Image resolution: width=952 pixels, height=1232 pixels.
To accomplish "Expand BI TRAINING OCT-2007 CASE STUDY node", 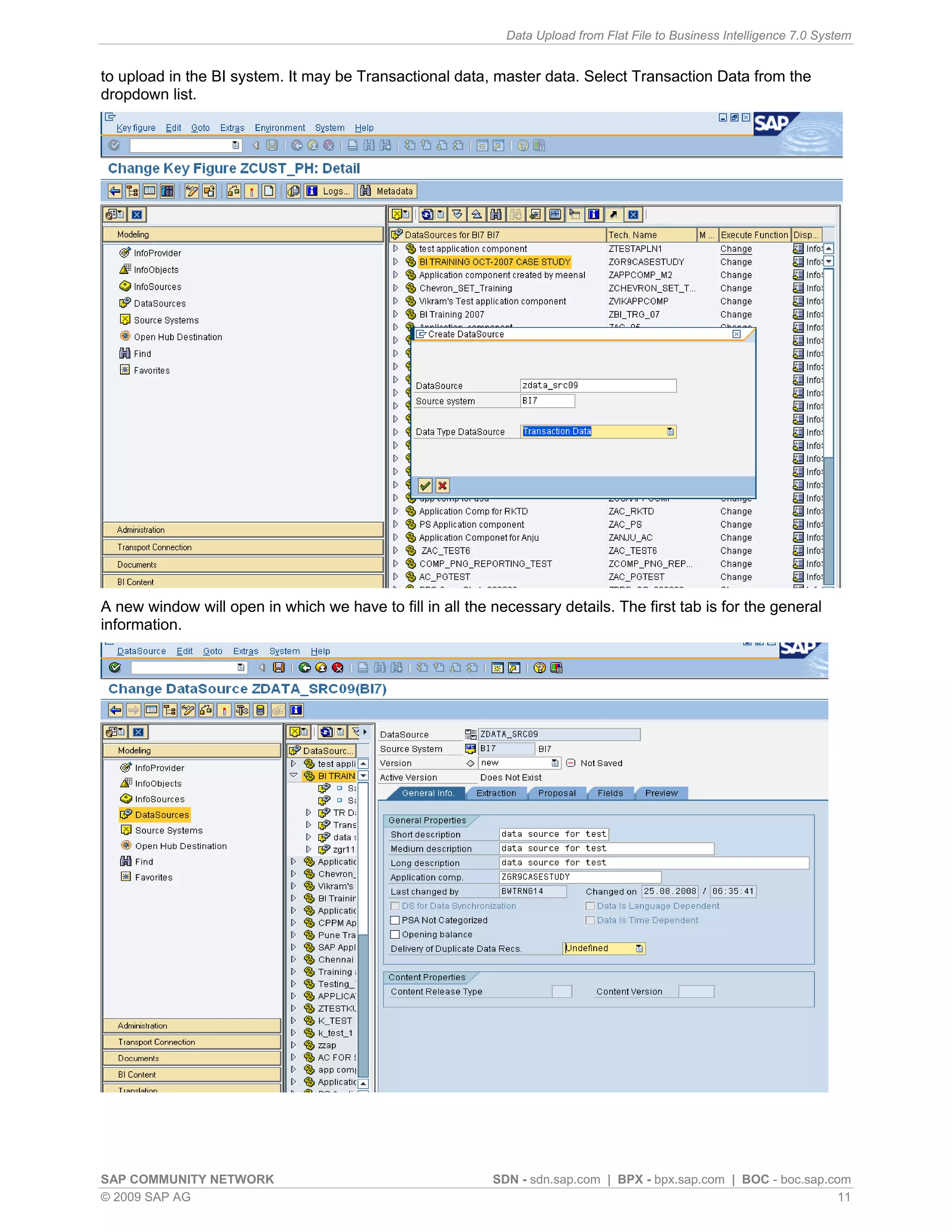I will pos(396,262).
